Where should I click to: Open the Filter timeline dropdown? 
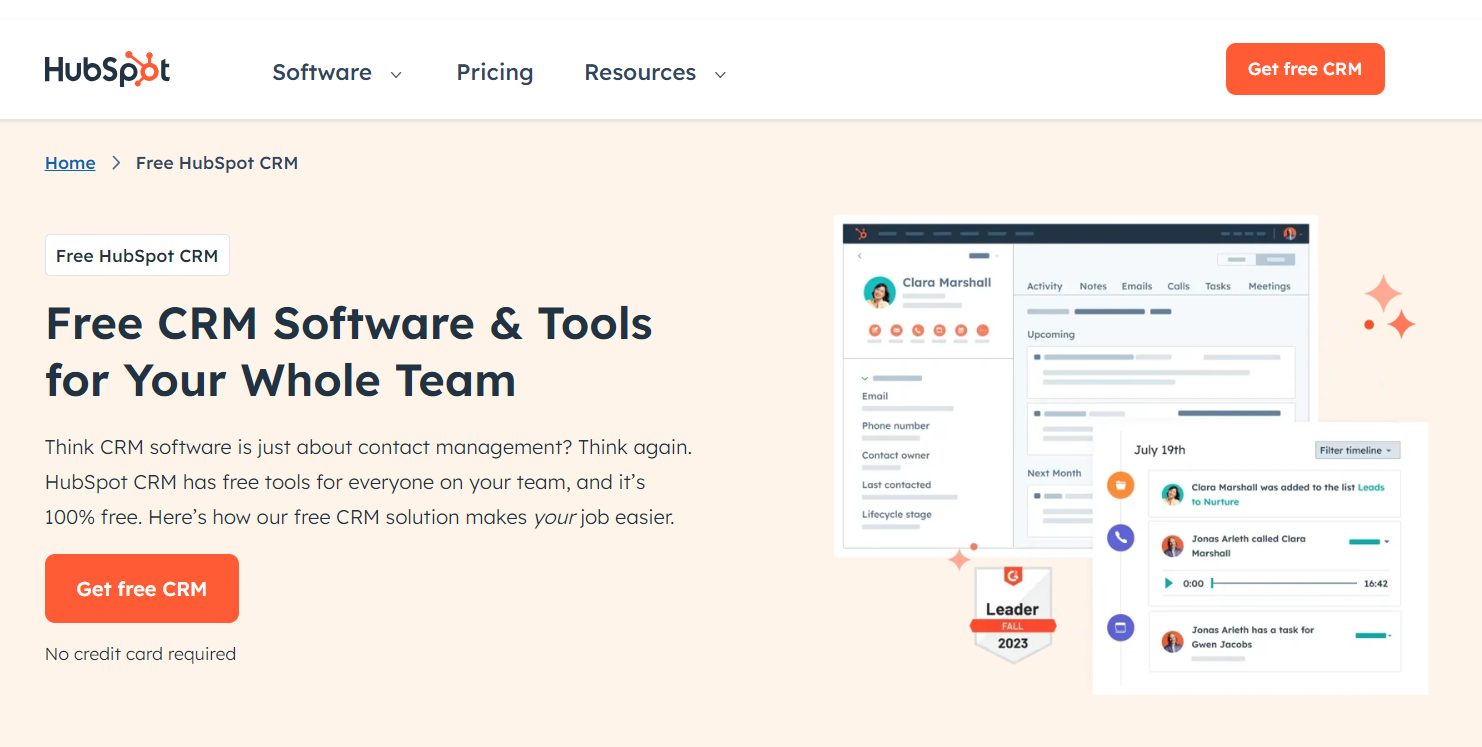point(1357,450)
